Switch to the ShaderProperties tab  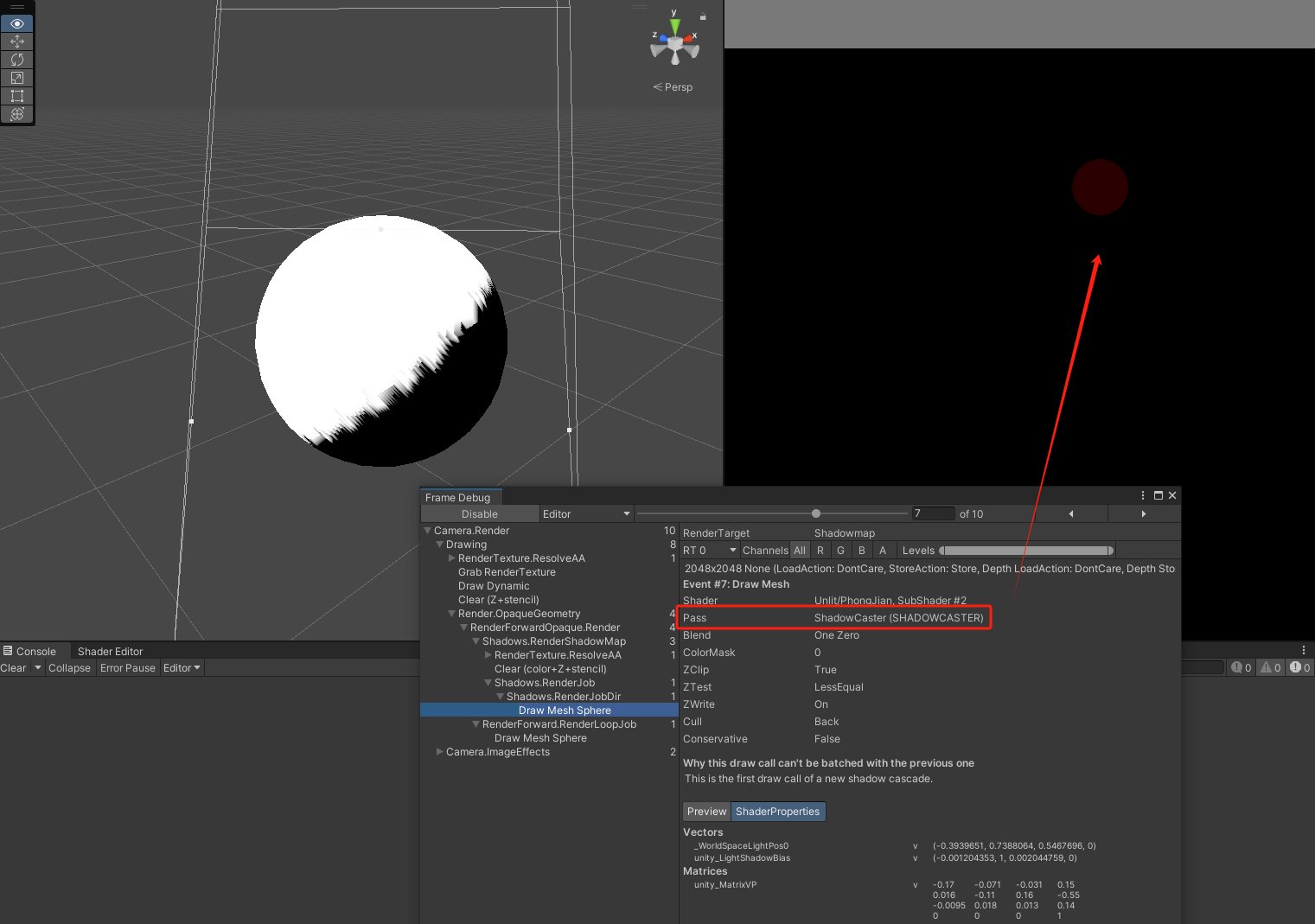click(778, 812)
